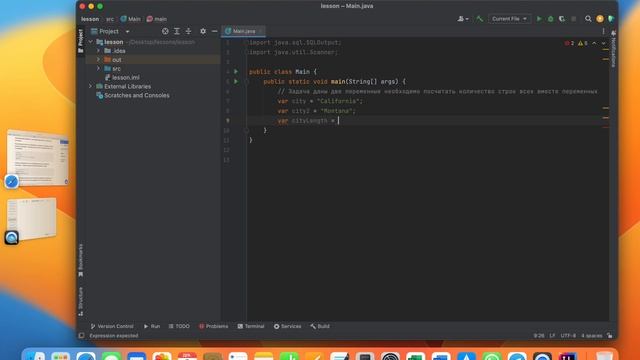The image size is (640, 360).
Task: Open the TODO tool window tab
Action: 179,326
